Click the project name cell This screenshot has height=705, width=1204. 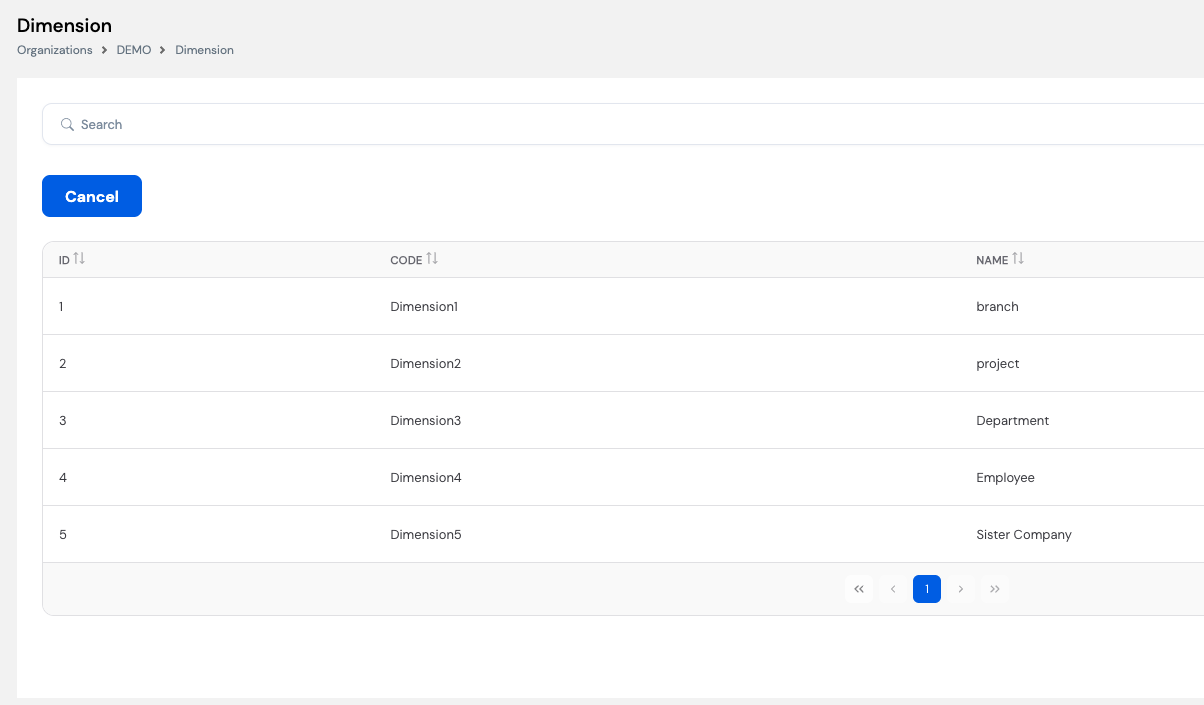tap(998, 364)
